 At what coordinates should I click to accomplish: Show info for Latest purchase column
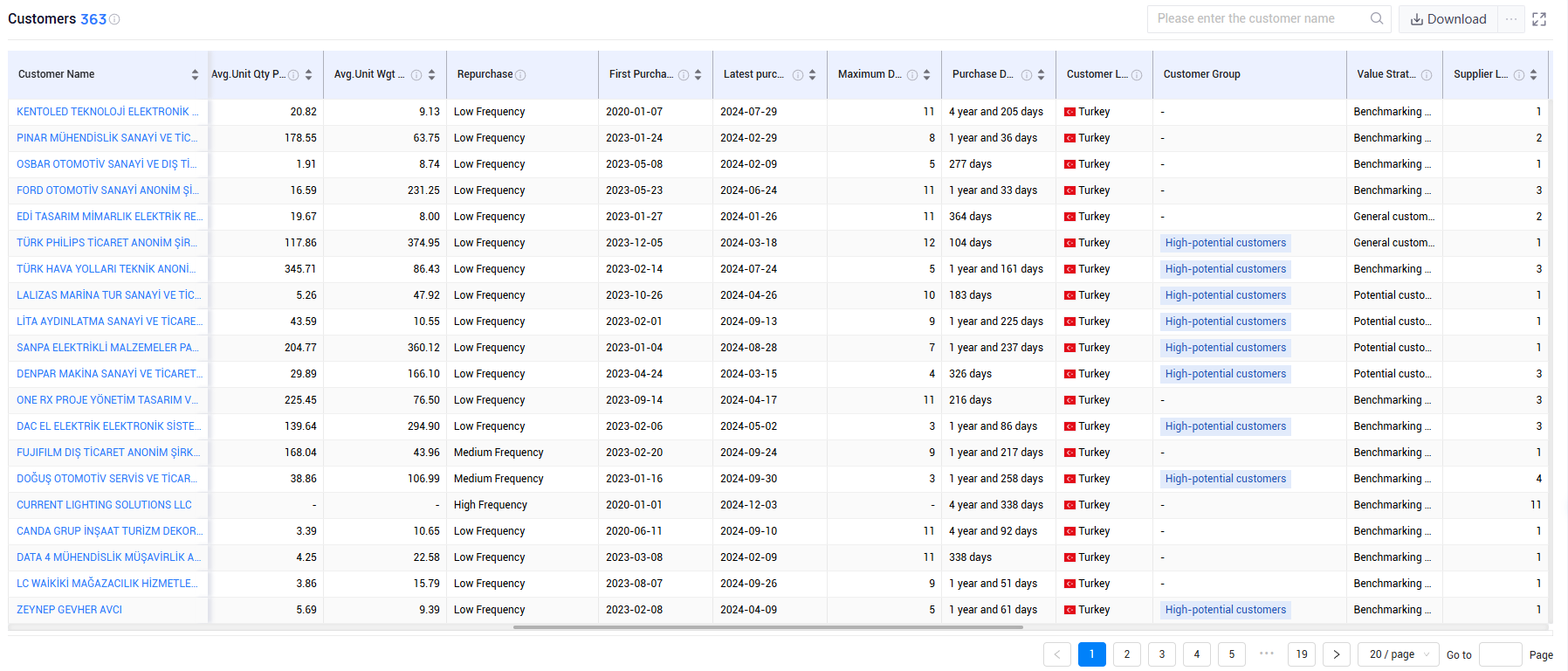798,75
